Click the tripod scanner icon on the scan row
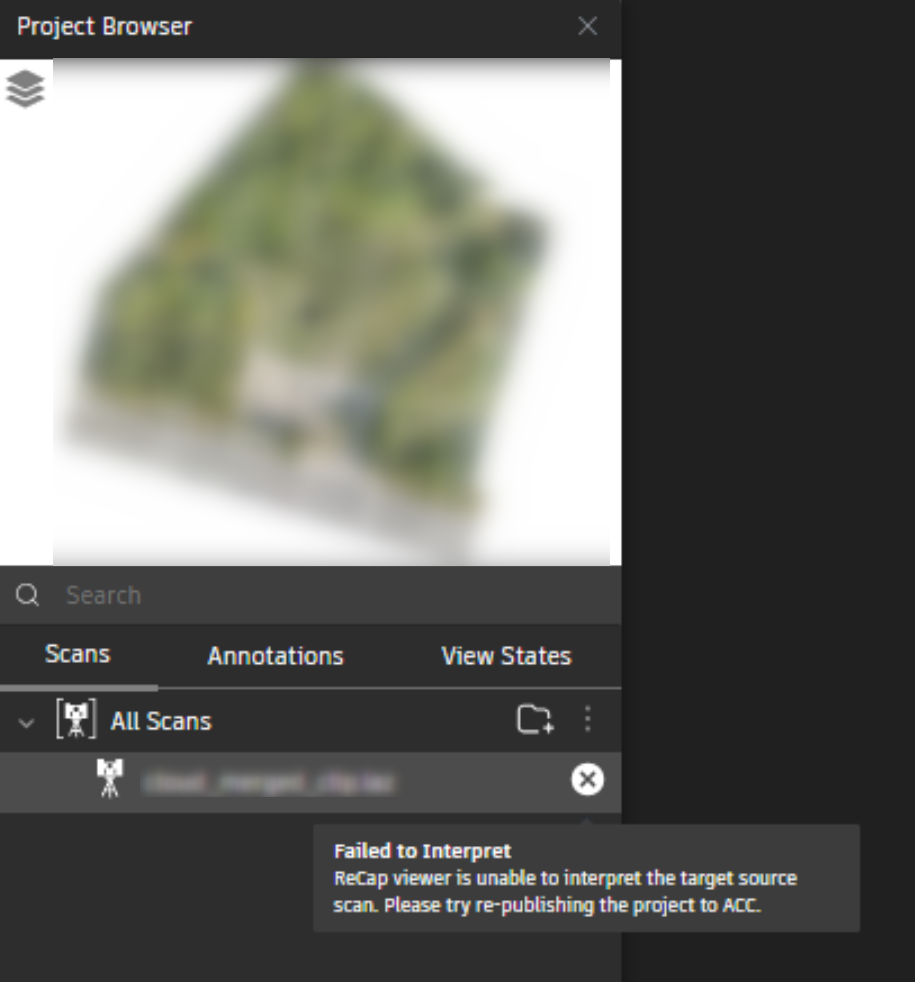Image resolution: width=915 pixels, height=982 pixels. pyautogui.click(x=110, y=778)
